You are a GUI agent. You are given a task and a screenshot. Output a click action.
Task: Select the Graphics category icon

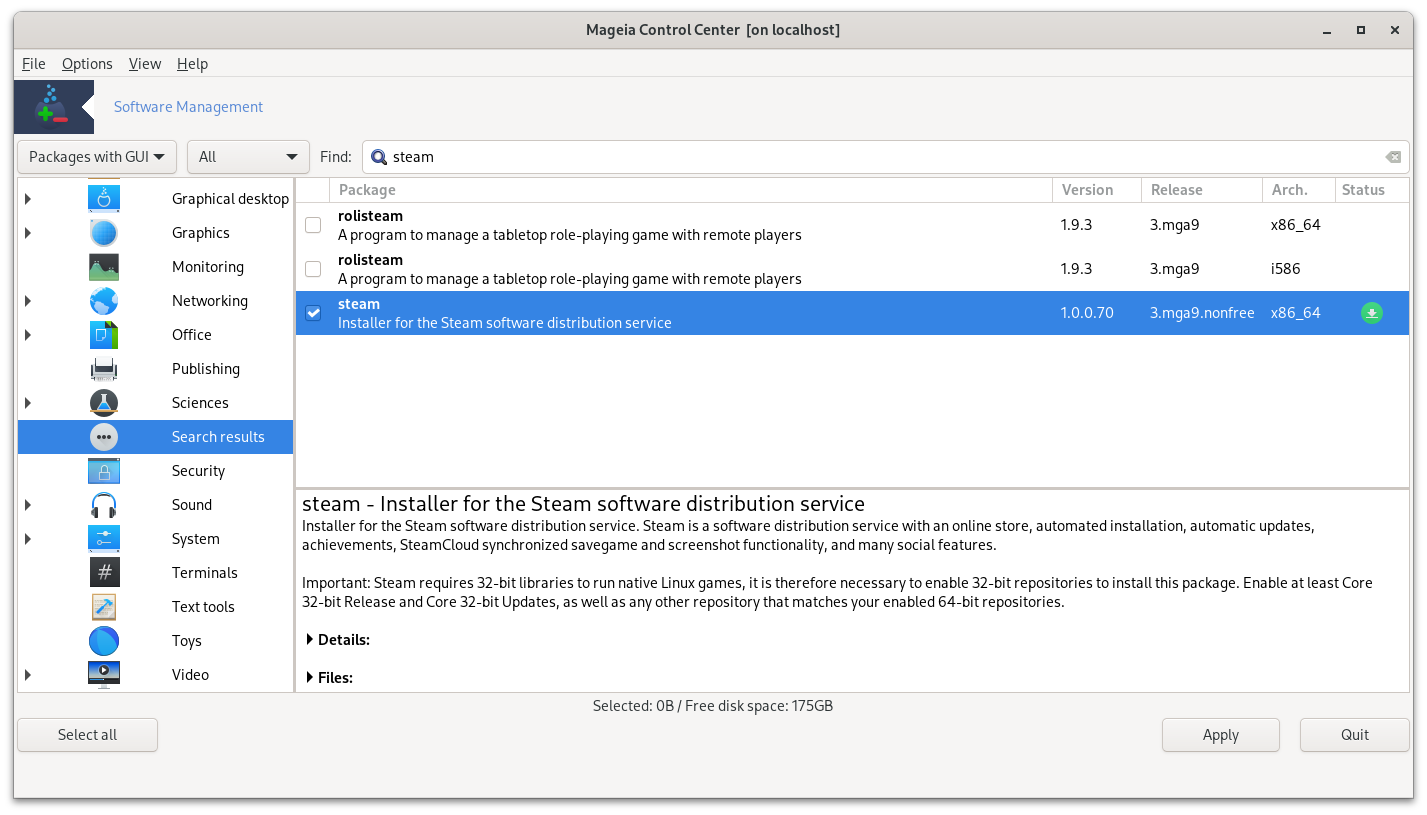(x=104, y=233)
